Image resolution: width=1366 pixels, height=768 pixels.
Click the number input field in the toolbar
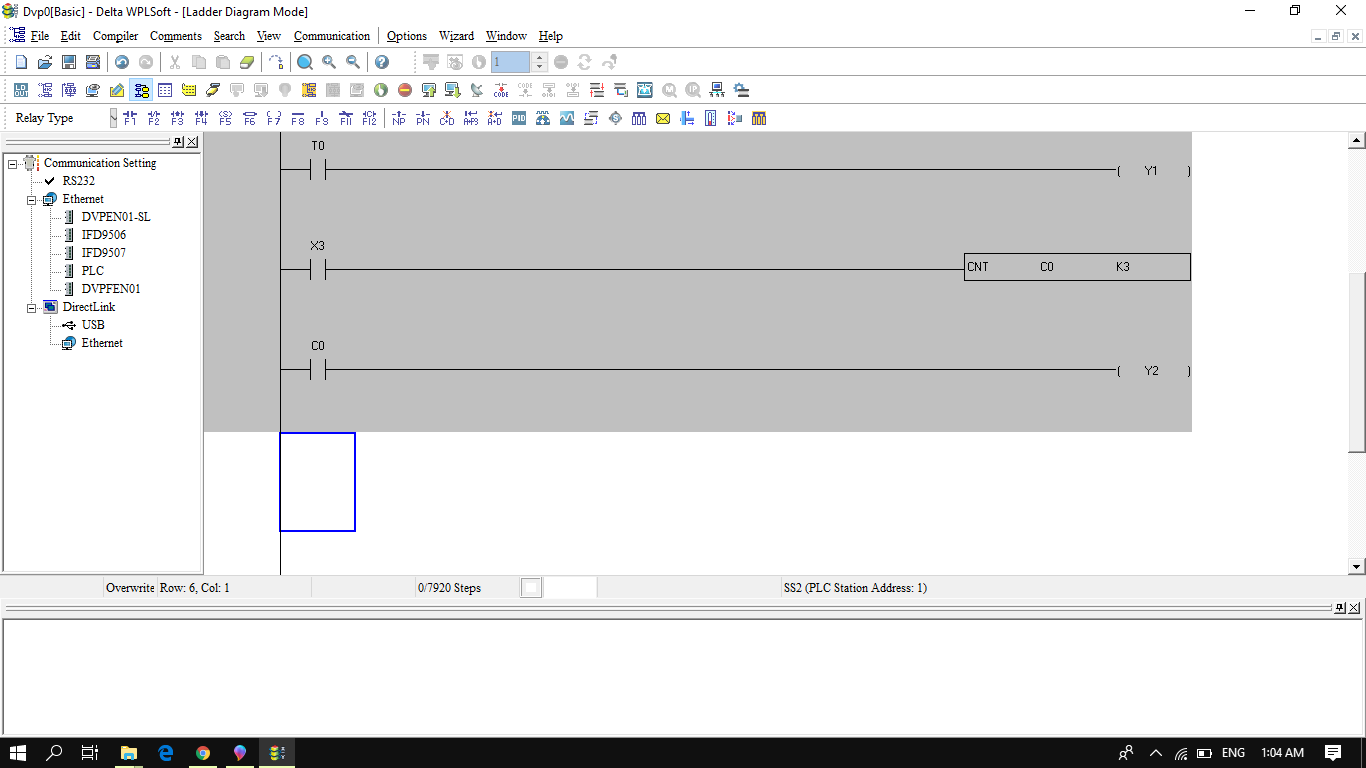pyautogui.click(x=511, y=62)
